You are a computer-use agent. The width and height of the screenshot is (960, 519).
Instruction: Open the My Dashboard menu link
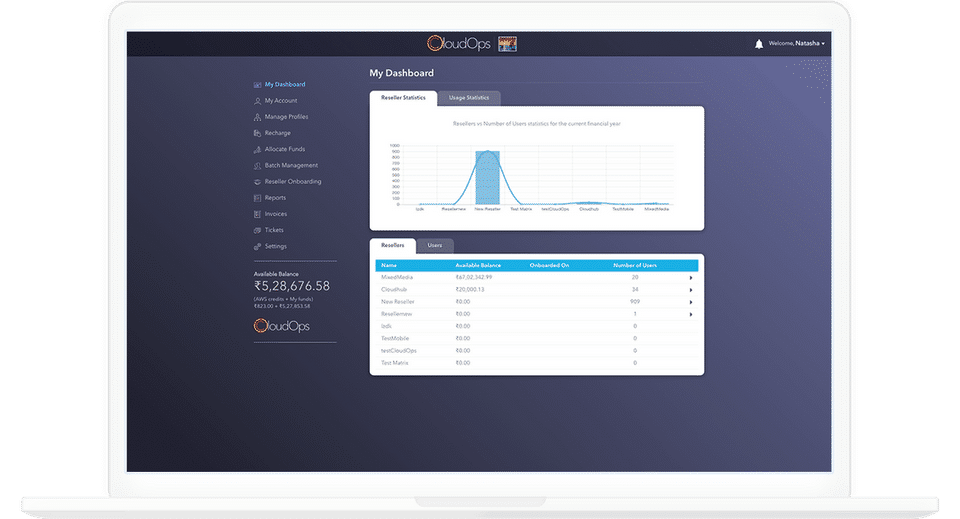click(285, 84)
